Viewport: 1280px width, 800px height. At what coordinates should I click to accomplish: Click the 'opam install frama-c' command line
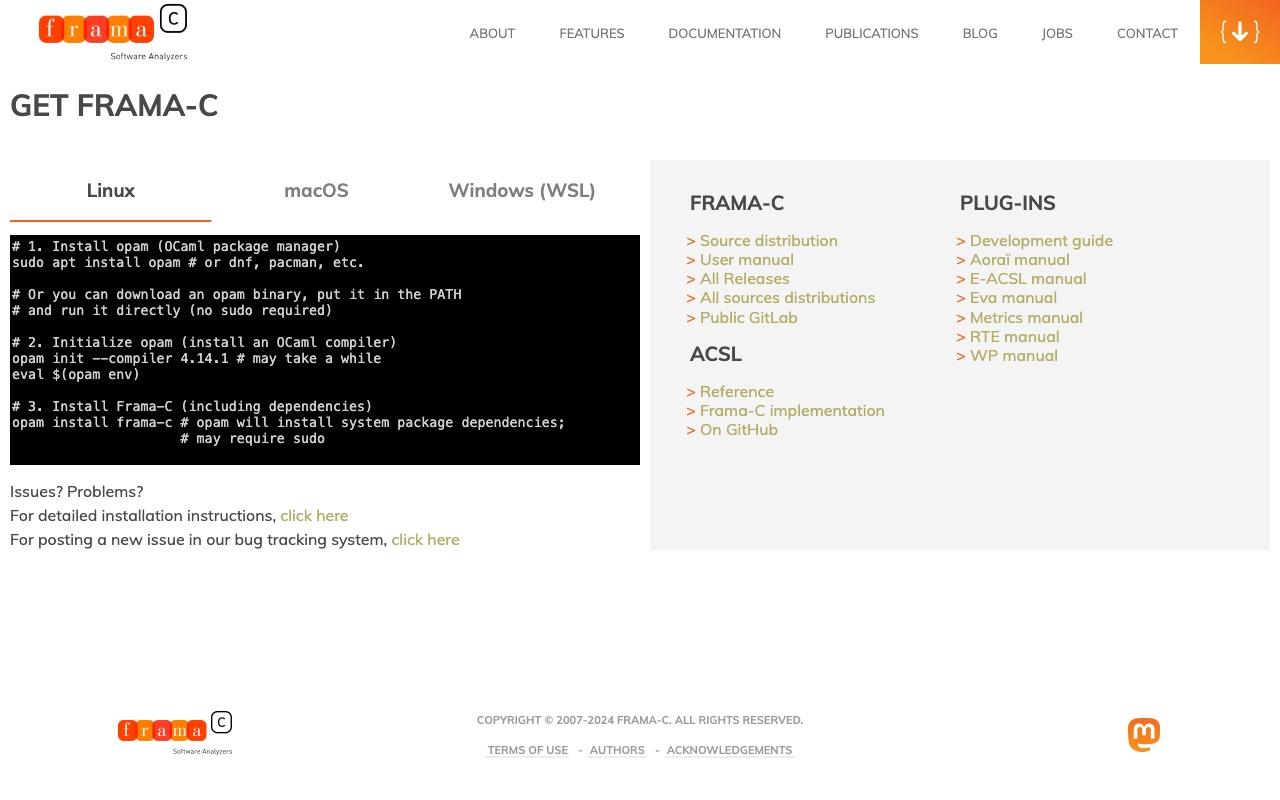(x=288, y=422)
